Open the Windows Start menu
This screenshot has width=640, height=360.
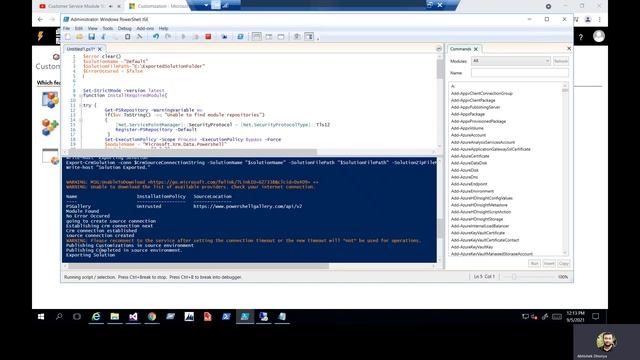(x=41, y=316)
